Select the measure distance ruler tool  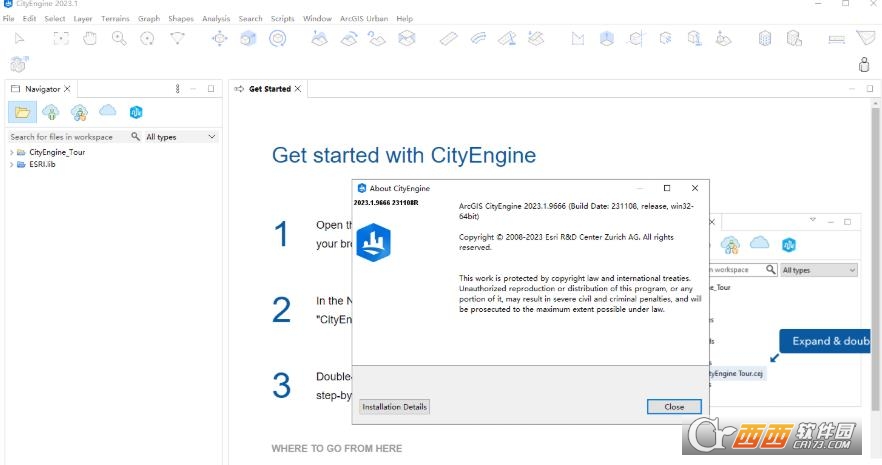click(x=836, y=39)
